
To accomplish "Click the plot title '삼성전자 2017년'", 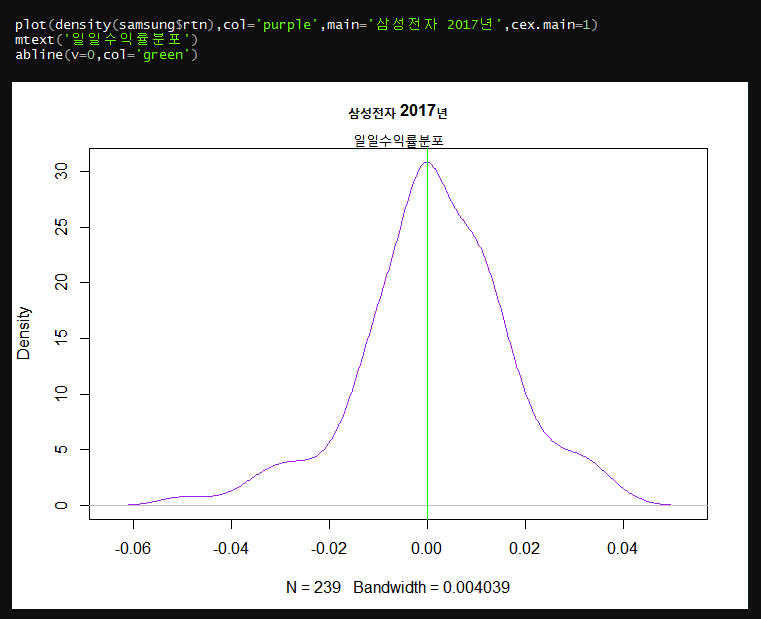I will 397,112.
